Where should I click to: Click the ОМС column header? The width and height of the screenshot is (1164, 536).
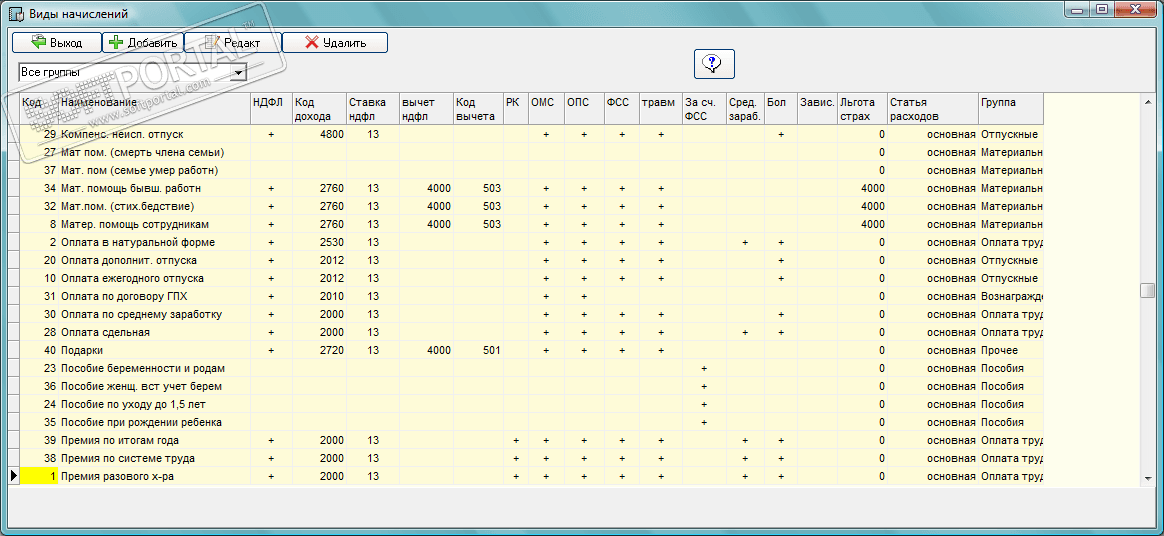tap(546, 108)
